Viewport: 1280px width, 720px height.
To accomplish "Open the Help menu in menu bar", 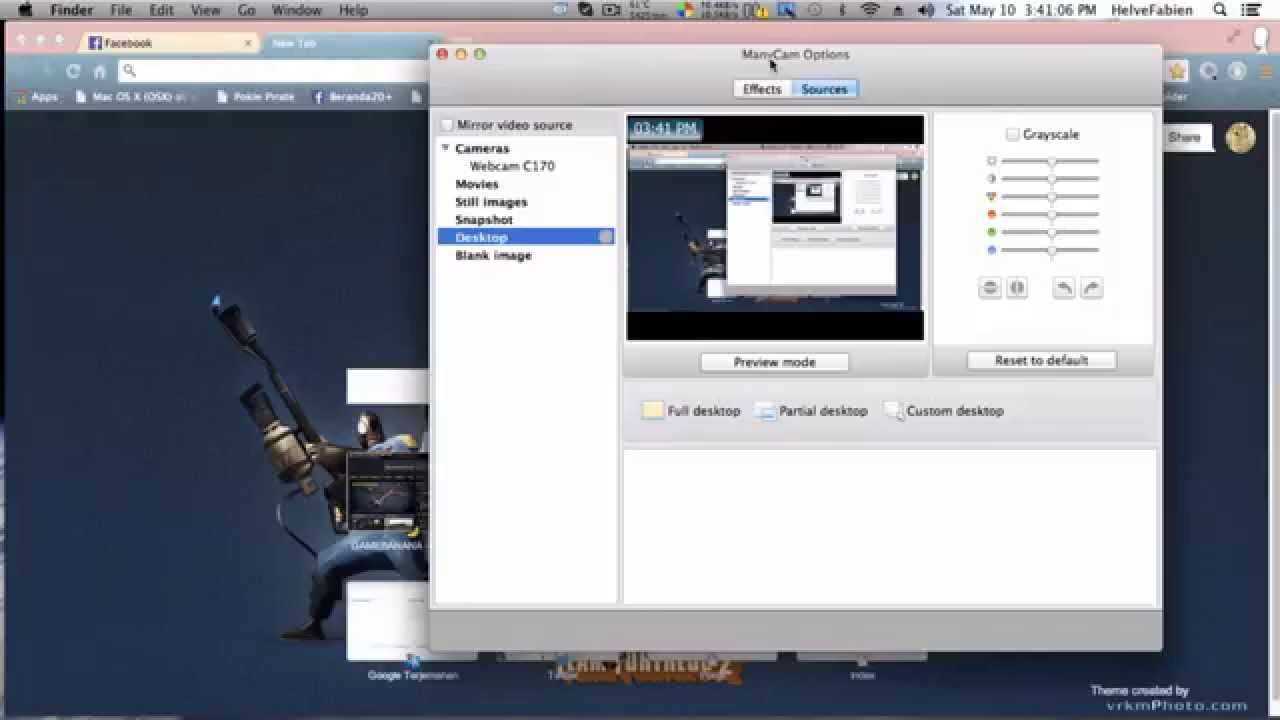I will (354, 10).
